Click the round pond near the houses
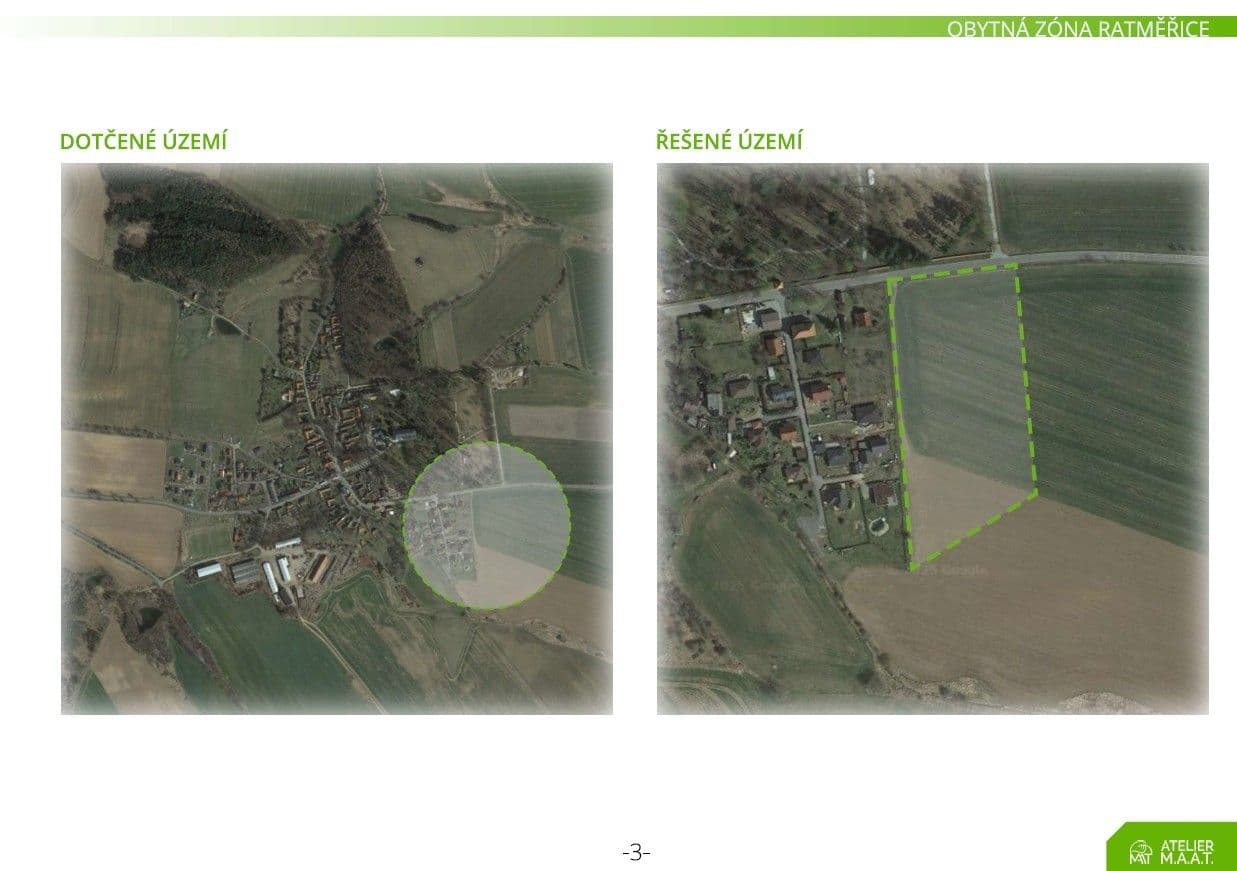 876,524
